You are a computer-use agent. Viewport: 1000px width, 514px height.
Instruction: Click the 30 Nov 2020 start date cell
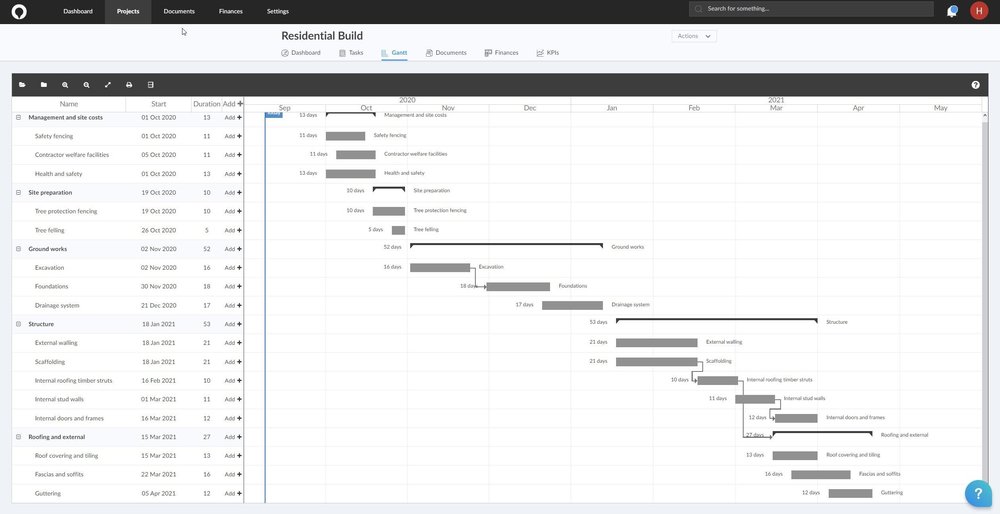(x=159, y=286)
